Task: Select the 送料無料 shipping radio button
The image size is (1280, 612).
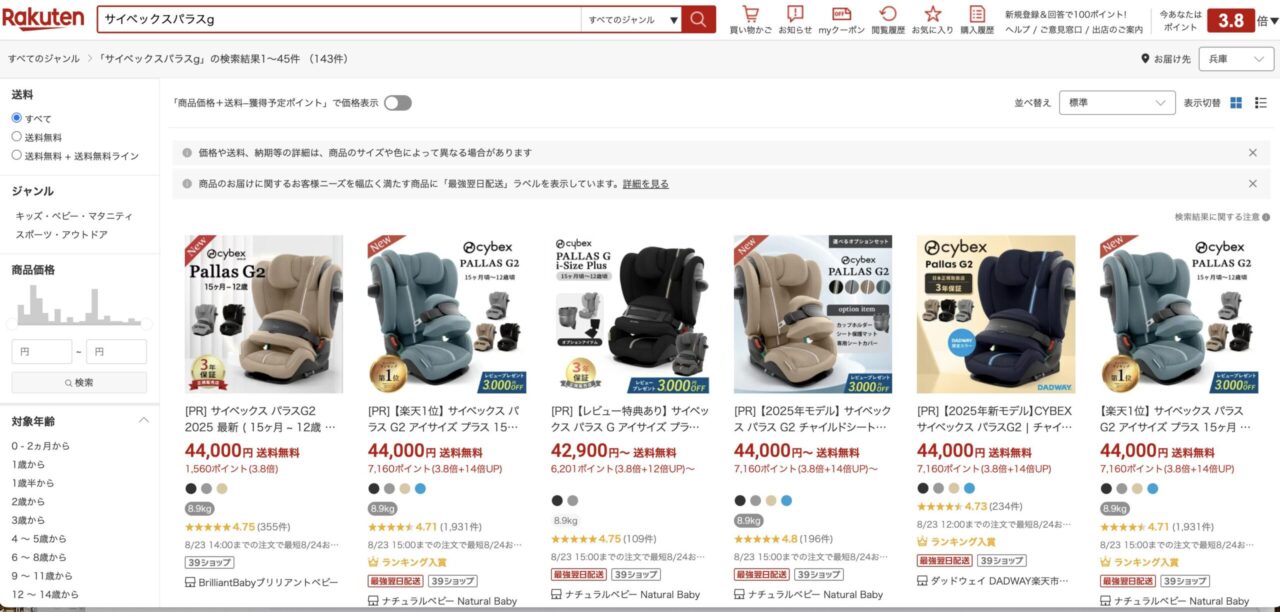Action: [x=16, y=137]
